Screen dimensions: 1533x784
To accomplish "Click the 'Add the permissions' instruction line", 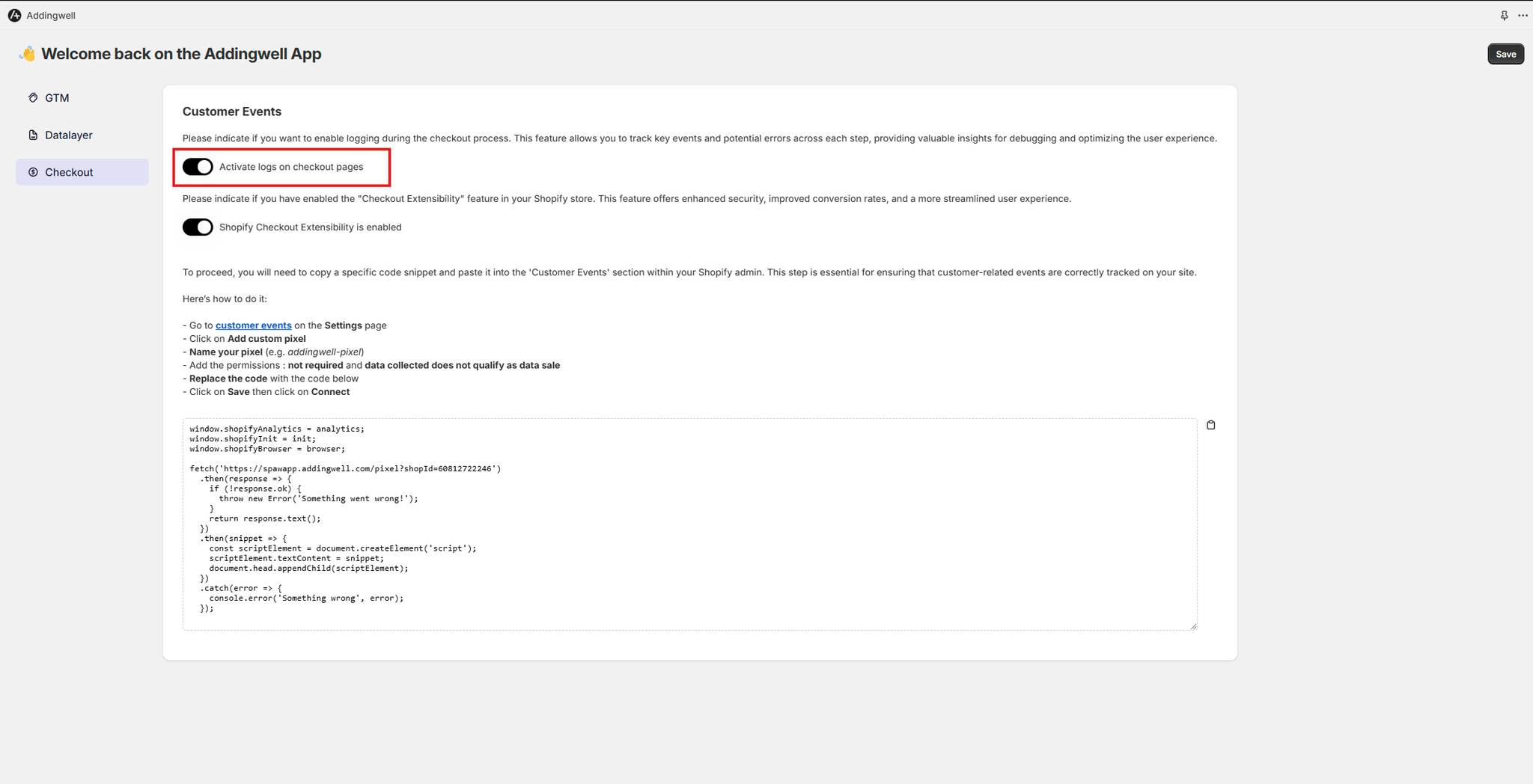I will coord(371,365).
